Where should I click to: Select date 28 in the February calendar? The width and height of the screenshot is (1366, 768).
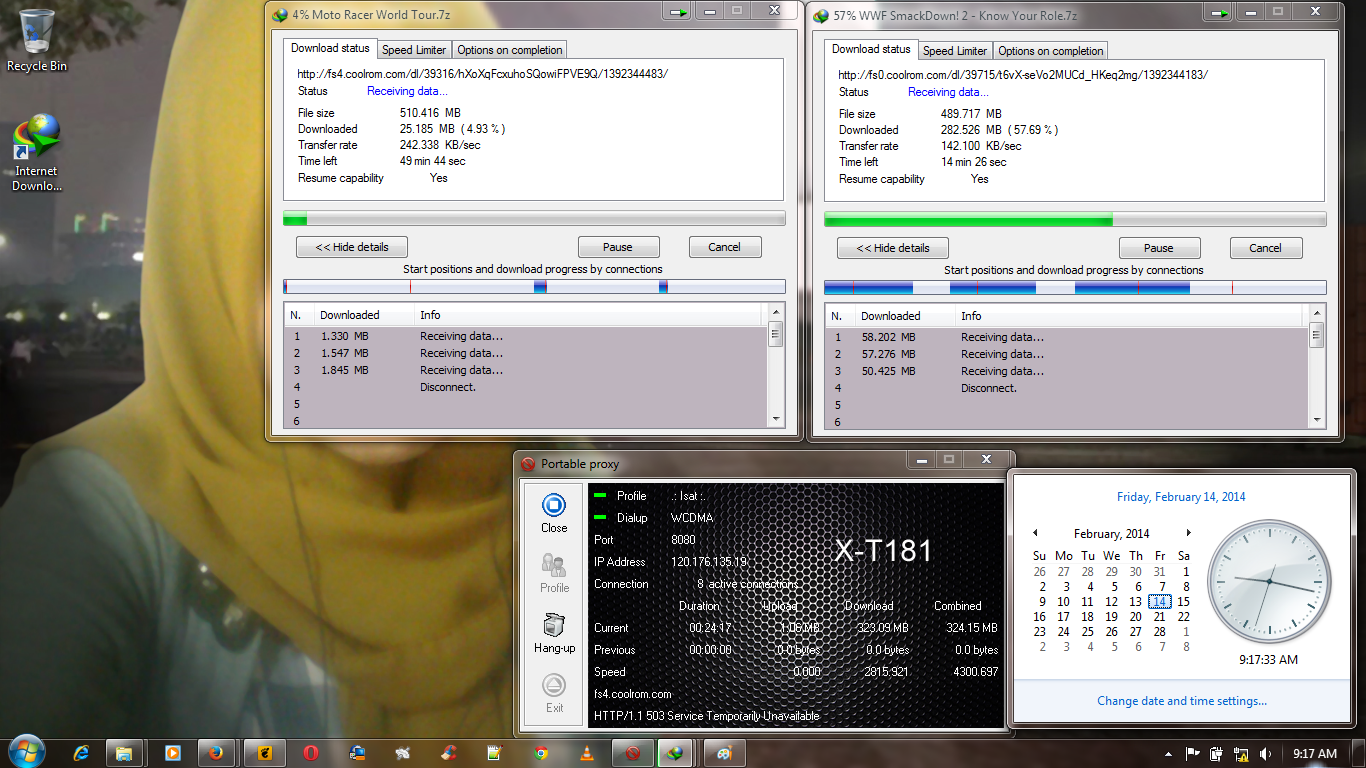pyautogui.click(x=1160, y=632)
